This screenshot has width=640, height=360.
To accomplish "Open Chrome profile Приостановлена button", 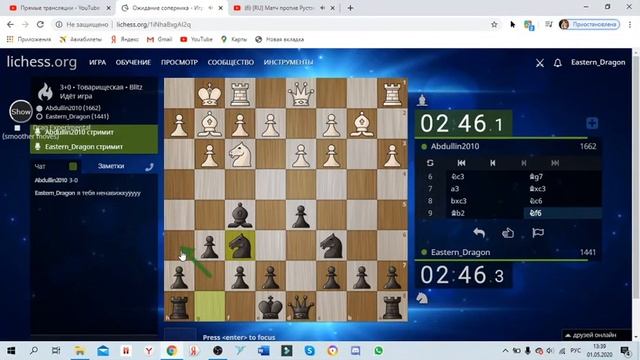I will point(589,24).
